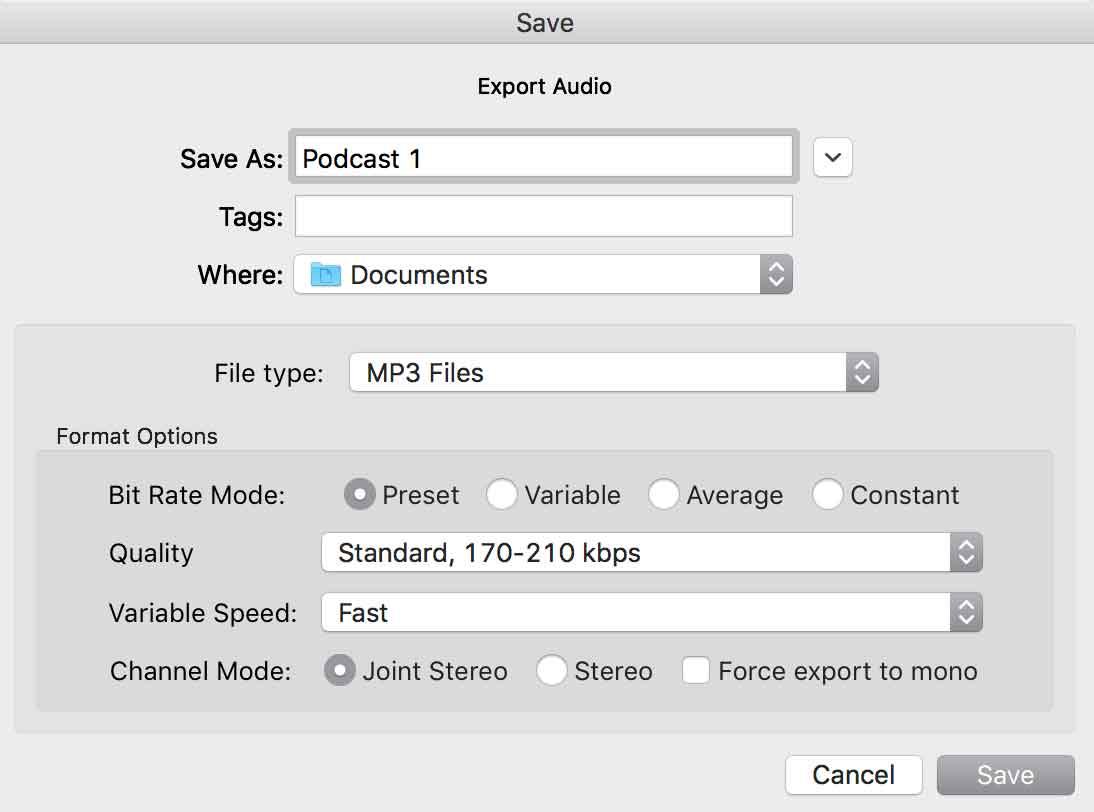The height and width of the screenshot is (812, 1094).
Task: Open the Variable Speed dropdown
Action: pos(652,612)
